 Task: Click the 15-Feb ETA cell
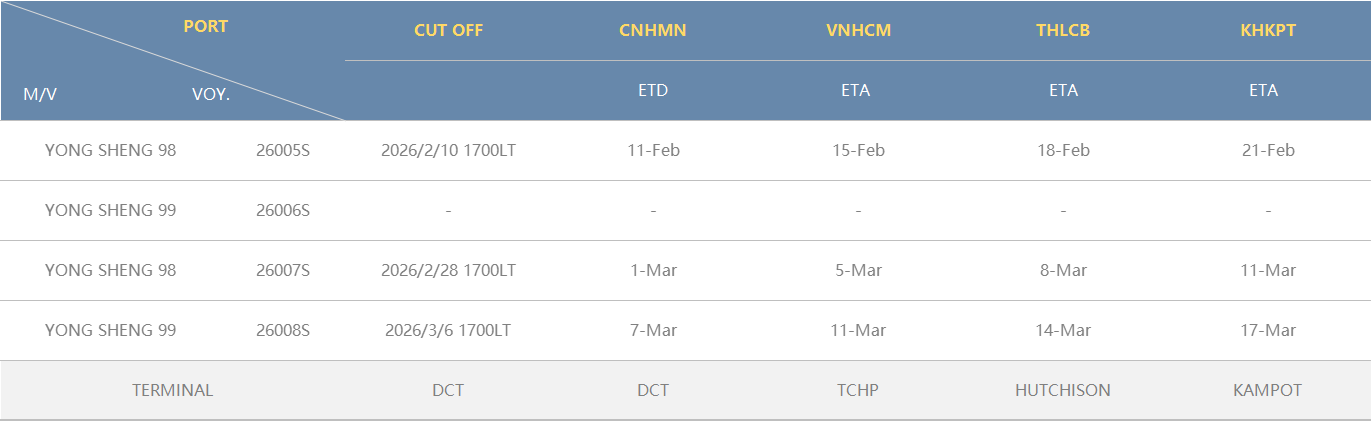858,151
